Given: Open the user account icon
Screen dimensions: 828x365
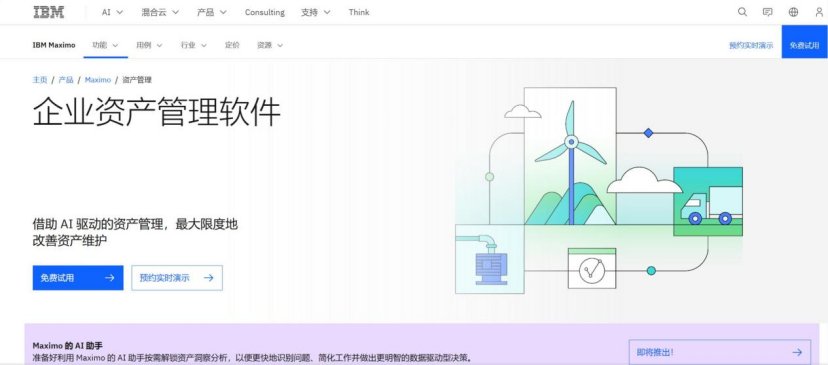Looking at the screenshot, I should click(x=819, y=12).
